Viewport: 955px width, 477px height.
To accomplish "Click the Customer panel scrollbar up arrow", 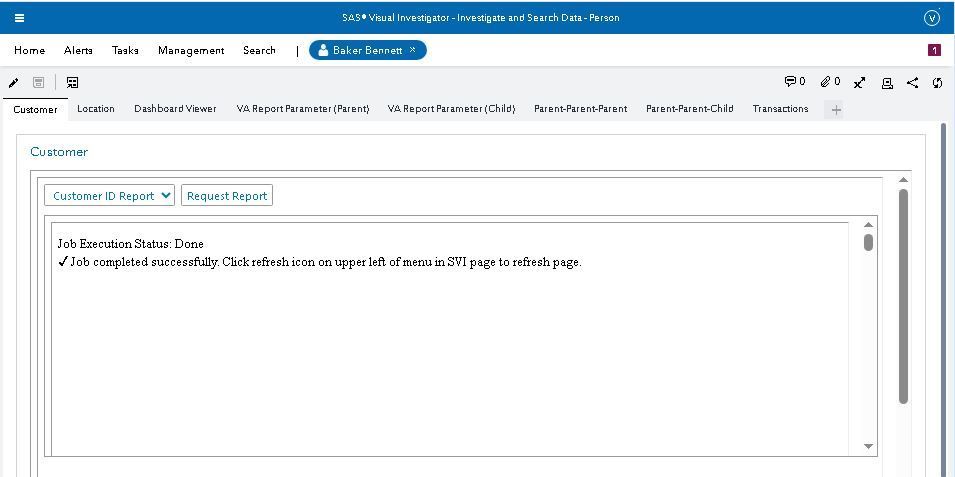I will 903,180.
